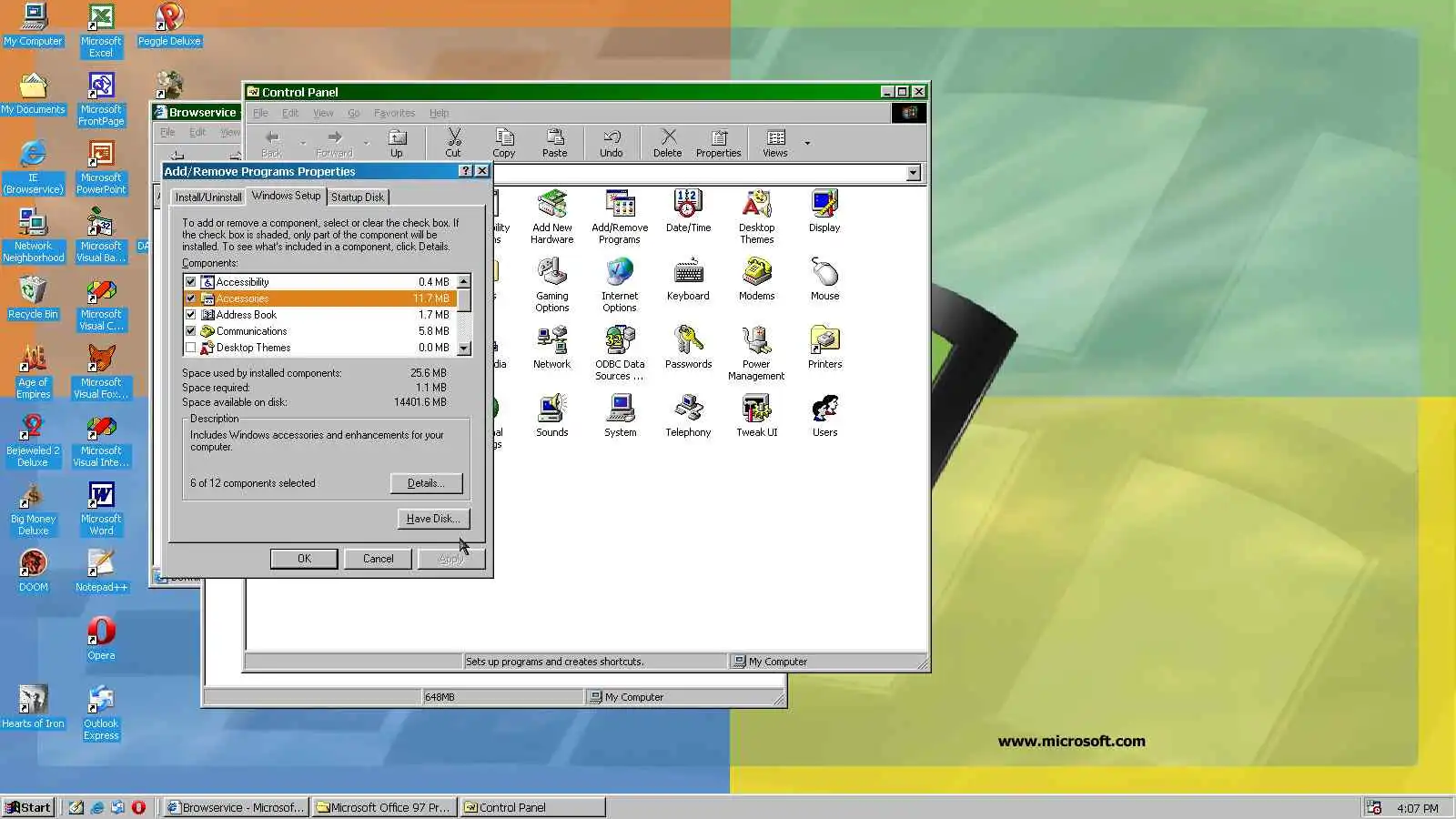This screenshot has height=819, width=1456.
Task: Click the dialog's question mark help button
Action: click(466, 171)
